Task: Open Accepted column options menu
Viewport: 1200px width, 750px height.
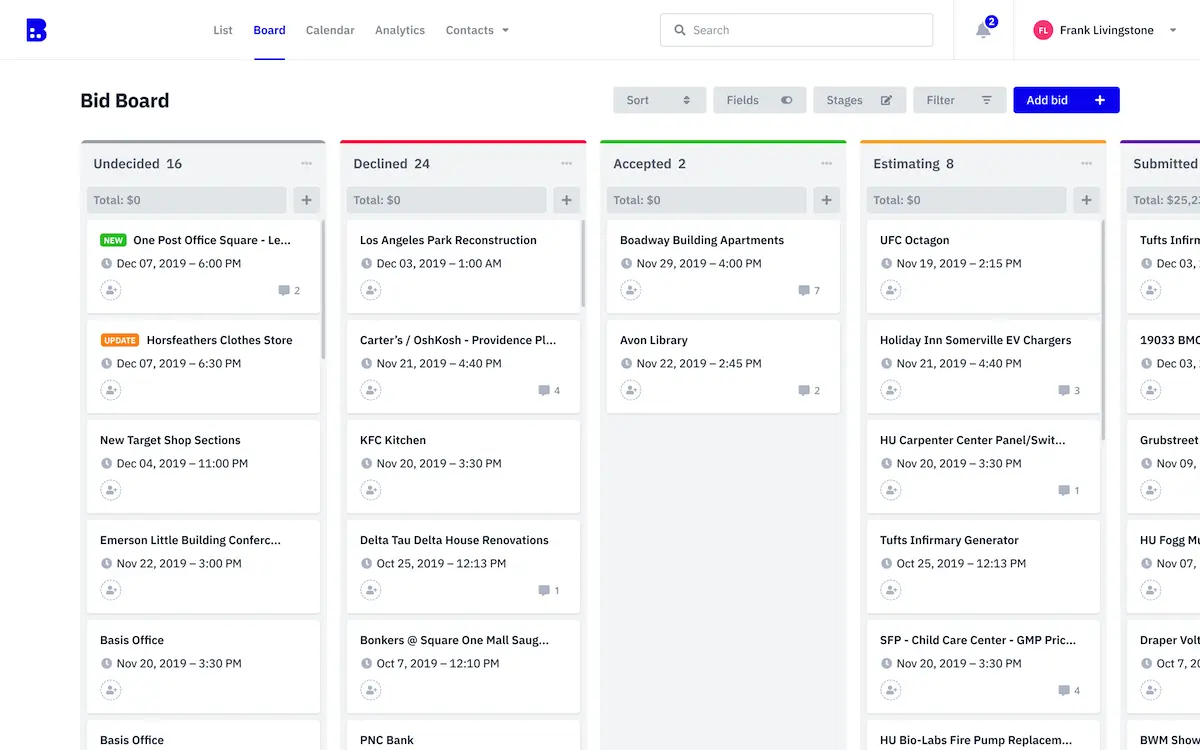Action: point(826,164)
